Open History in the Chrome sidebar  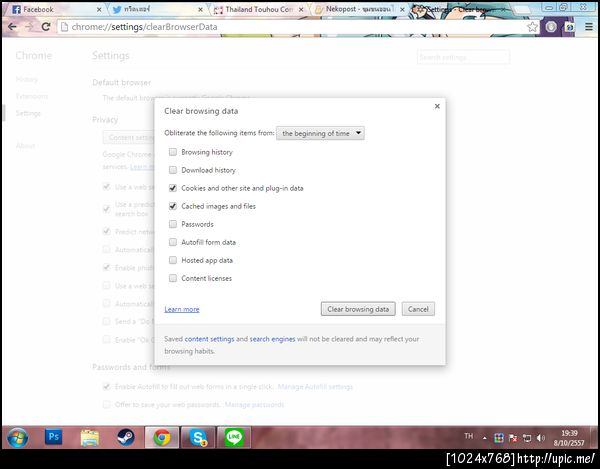coord(26,79)
